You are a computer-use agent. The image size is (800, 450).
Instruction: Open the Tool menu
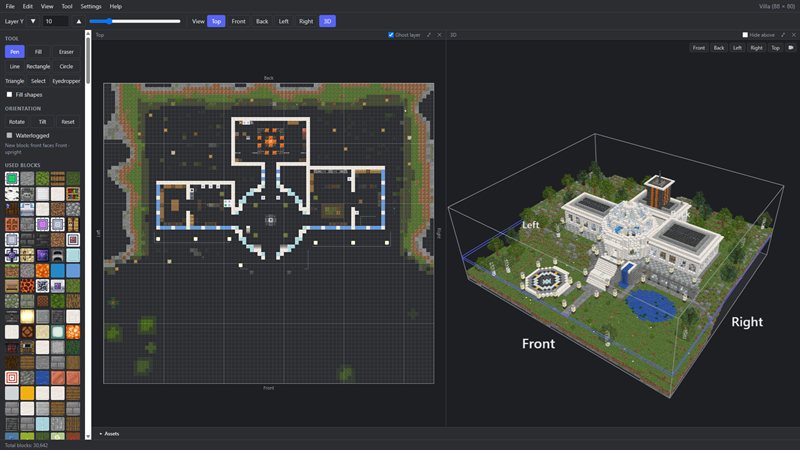pos(67,6)
